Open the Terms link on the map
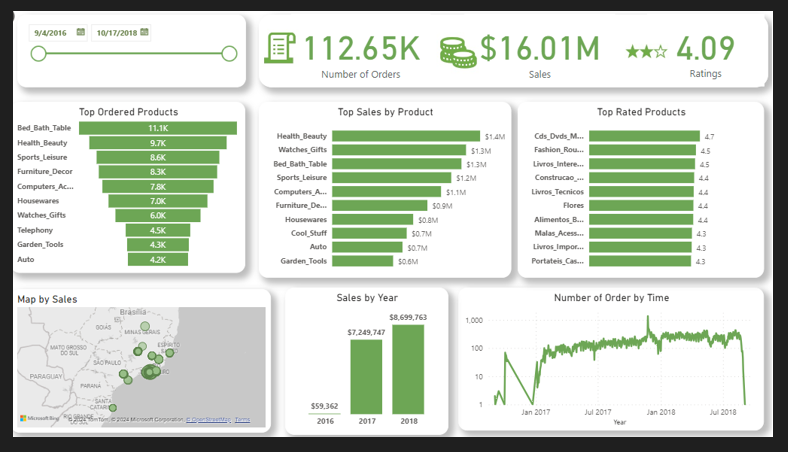The image size is (788, 452). 242,419
